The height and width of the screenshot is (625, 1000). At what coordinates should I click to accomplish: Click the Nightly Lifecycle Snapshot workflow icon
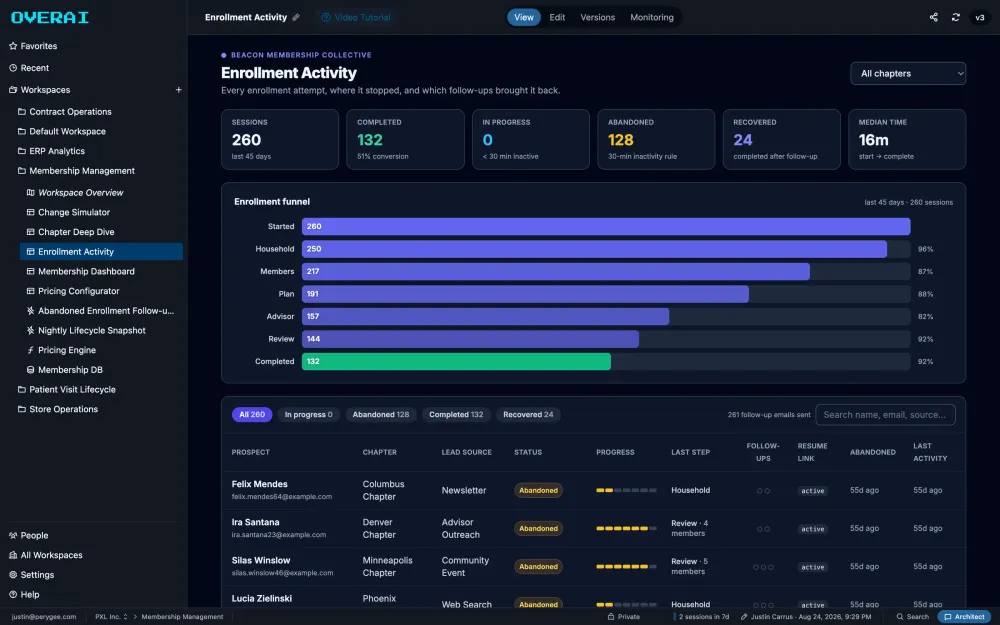click(x=30, y=330)
